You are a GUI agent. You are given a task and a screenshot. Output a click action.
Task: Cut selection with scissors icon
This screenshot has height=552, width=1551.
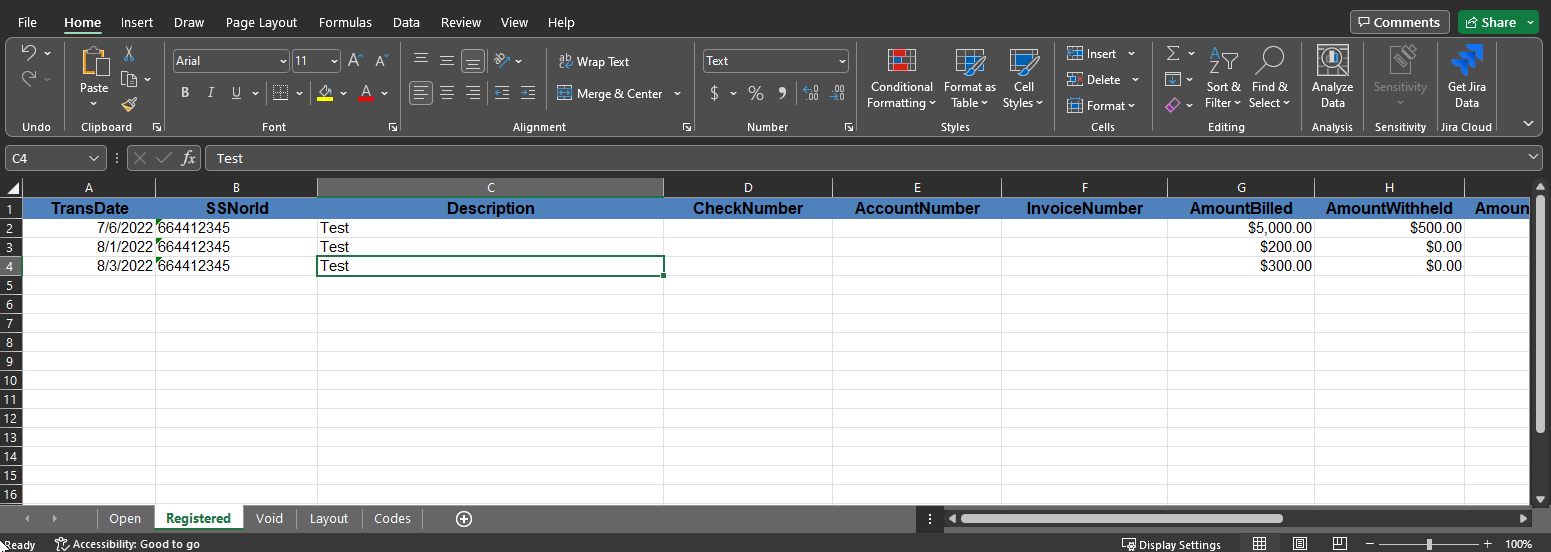(x=129, y=54)
